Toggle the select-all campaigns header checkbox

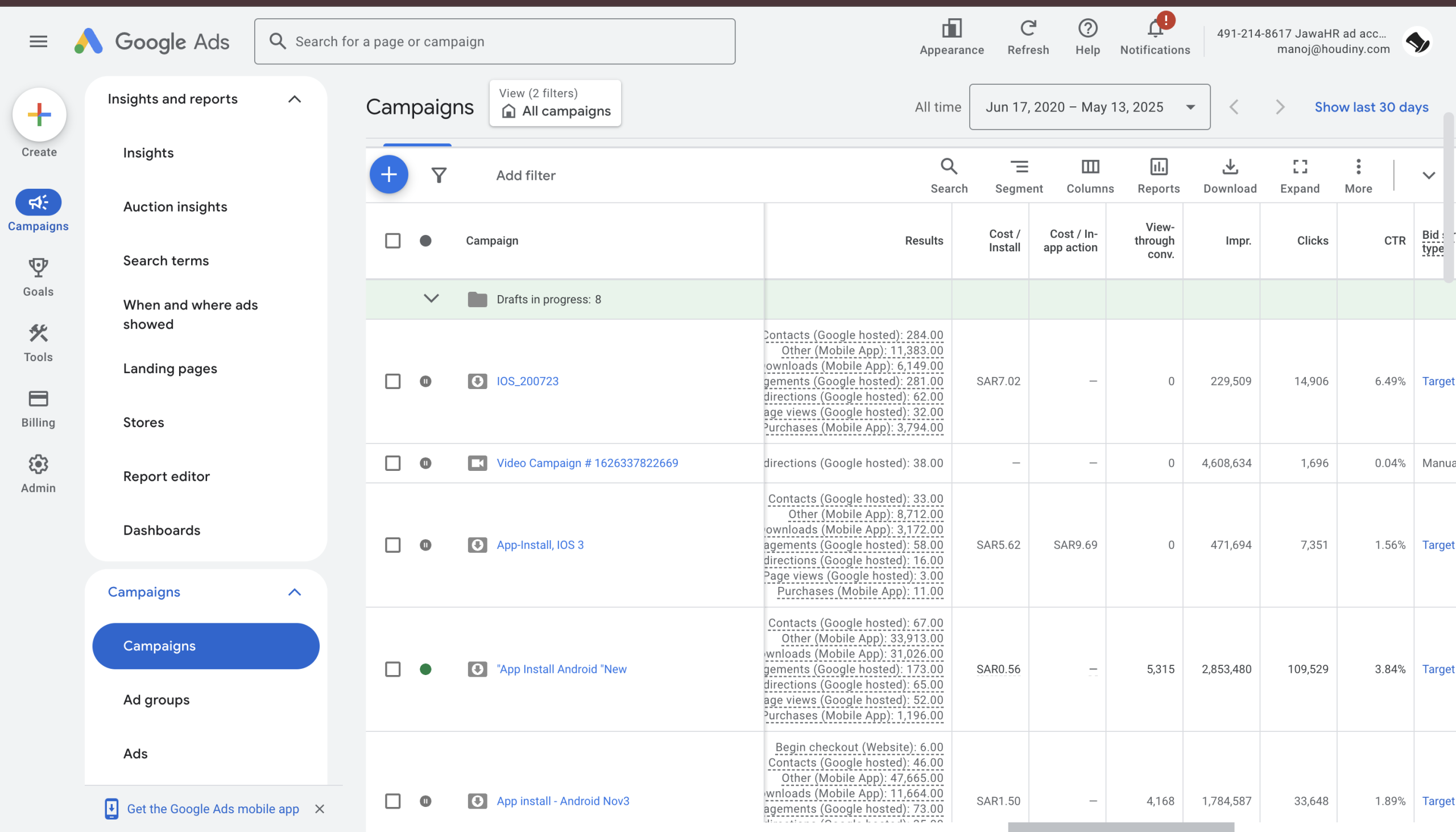pos(392,241)
